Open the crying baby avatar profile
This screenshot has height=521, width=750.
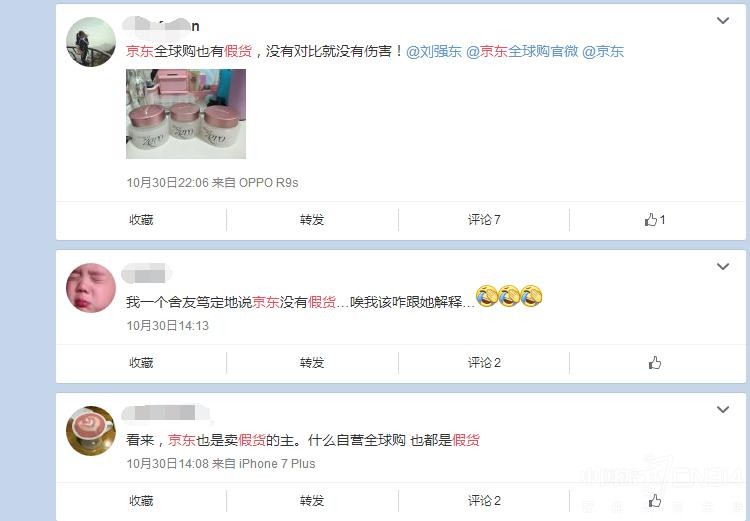coord(91,288)
